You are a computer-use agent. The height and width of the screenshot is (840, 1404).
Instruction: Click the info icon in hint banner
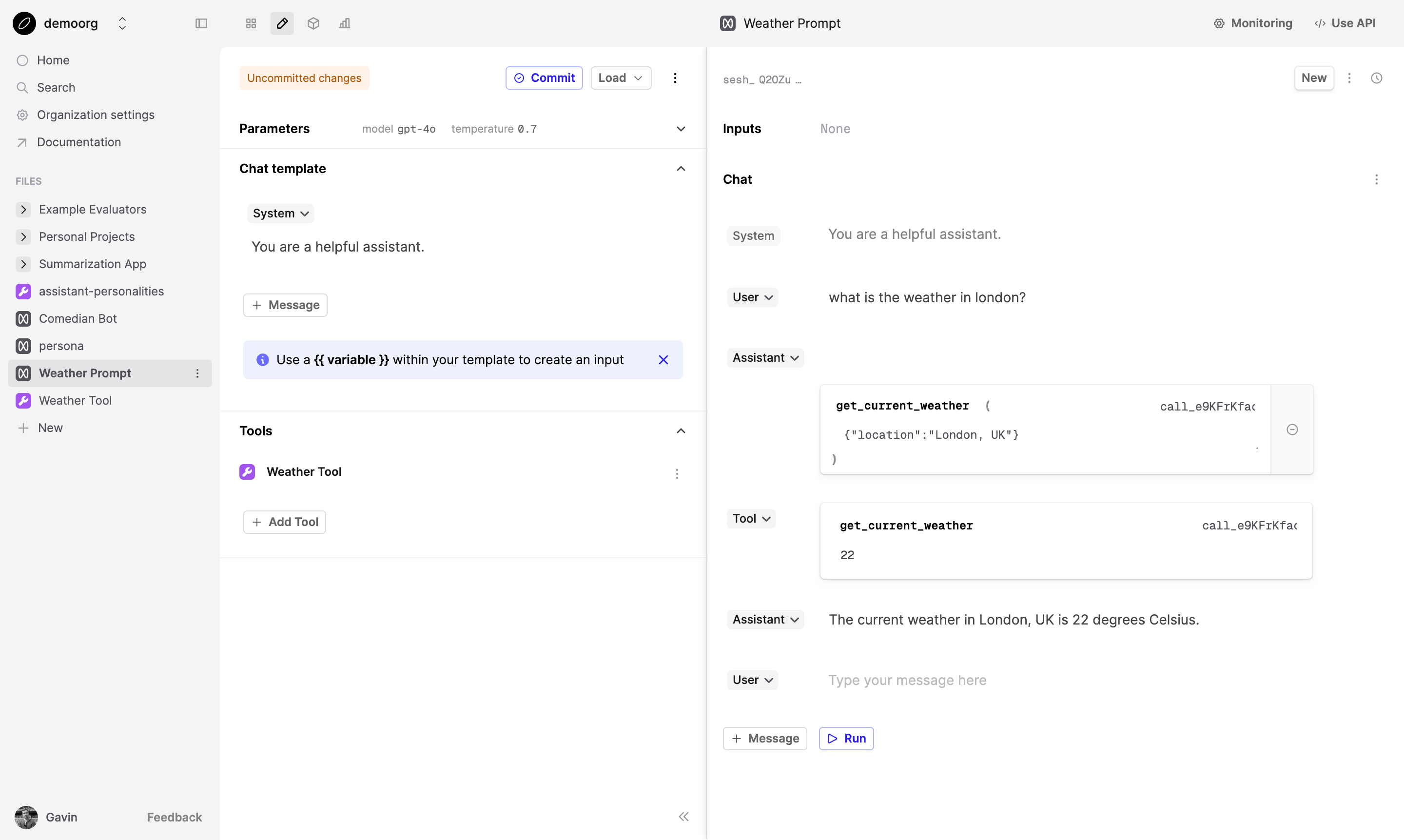pyautogui.click(x=263, y=360)
